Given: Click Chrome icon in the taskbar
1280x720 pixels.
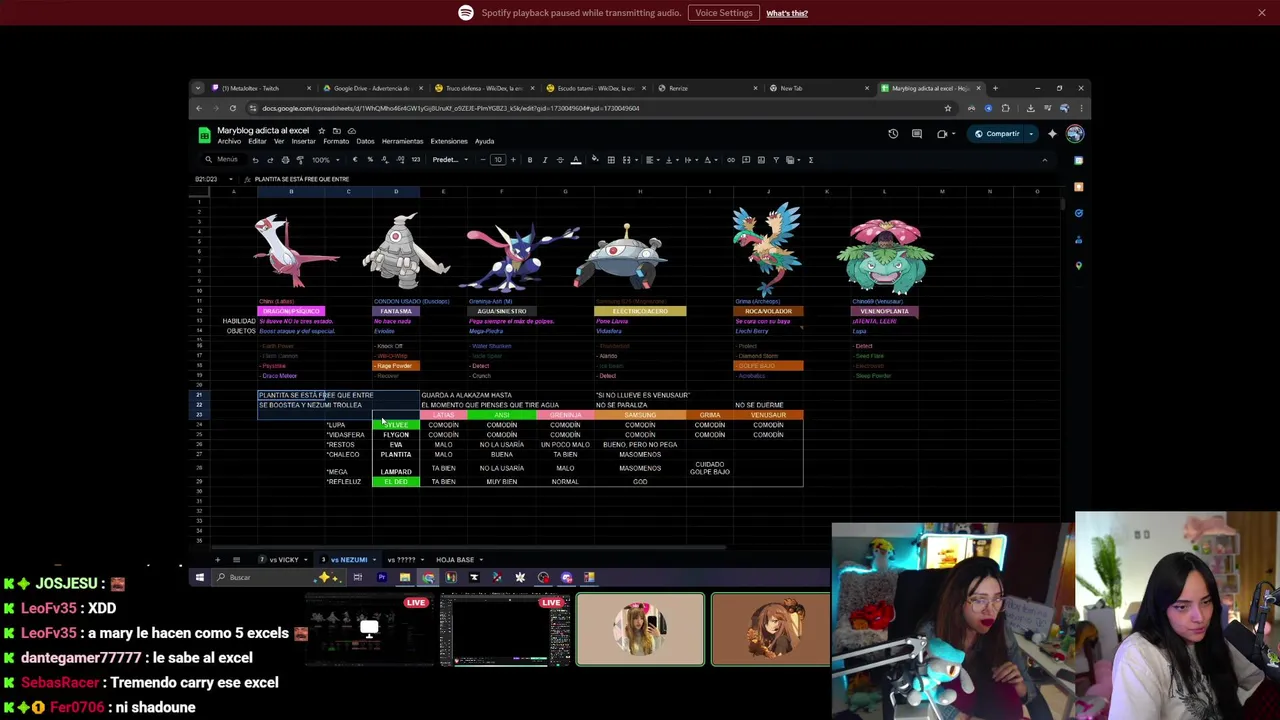Looking at the screenshot, I should [x=428, y=577].
